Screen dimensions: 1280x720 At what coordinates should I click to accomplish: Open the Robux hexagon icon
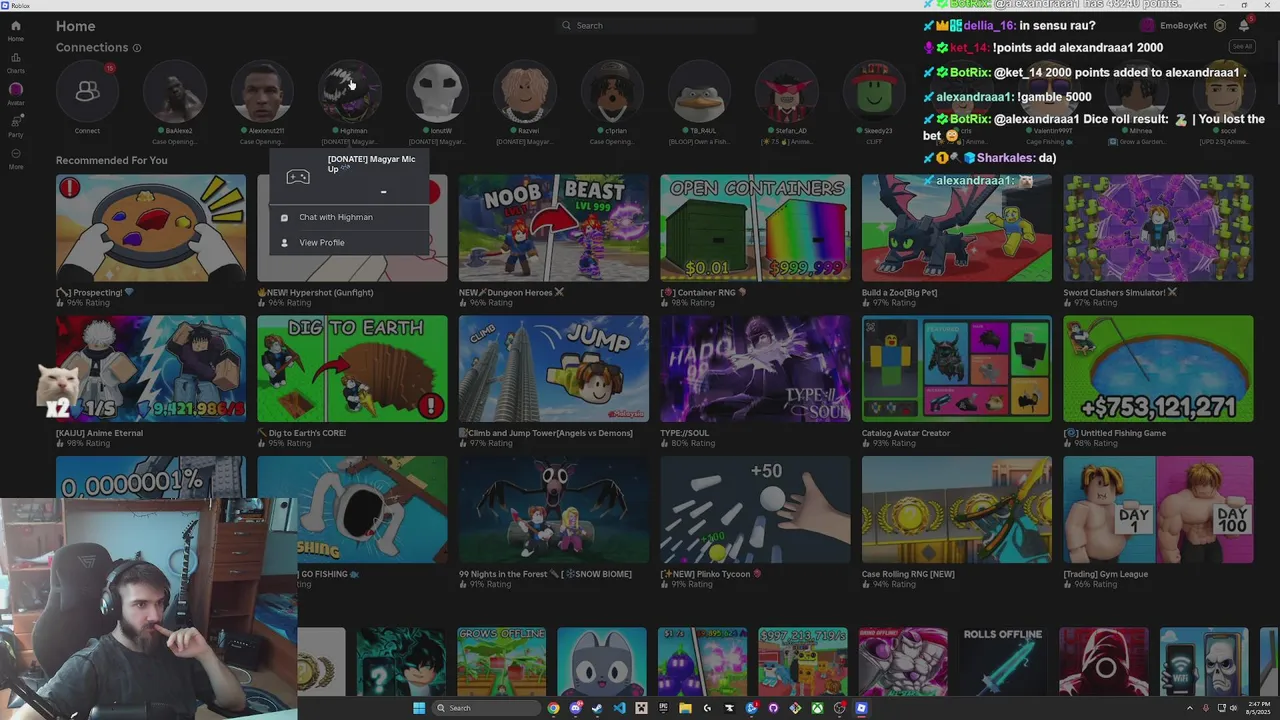1220,25
